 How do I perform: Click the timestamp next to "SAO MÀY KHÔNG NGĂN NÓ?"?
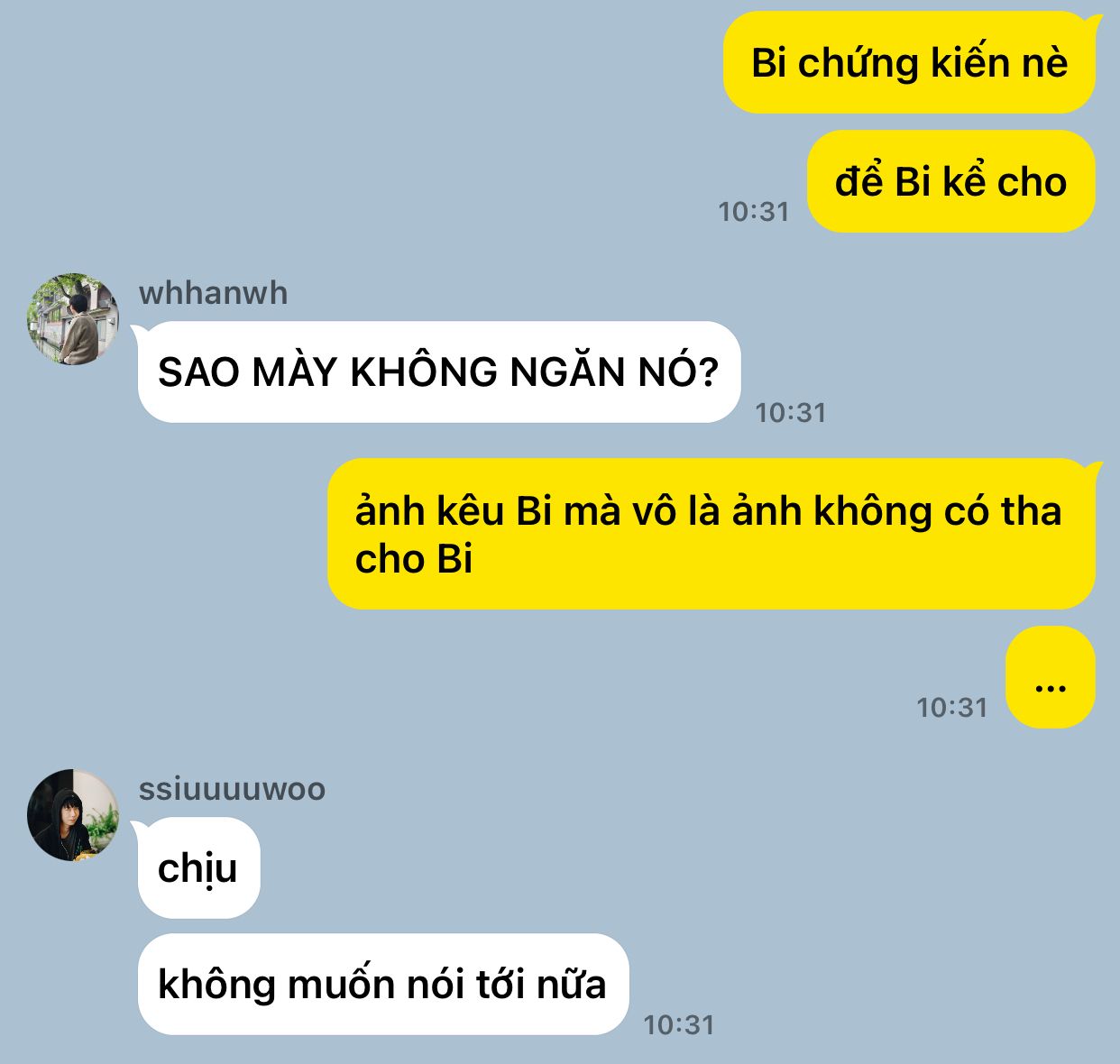coord(791,413)
